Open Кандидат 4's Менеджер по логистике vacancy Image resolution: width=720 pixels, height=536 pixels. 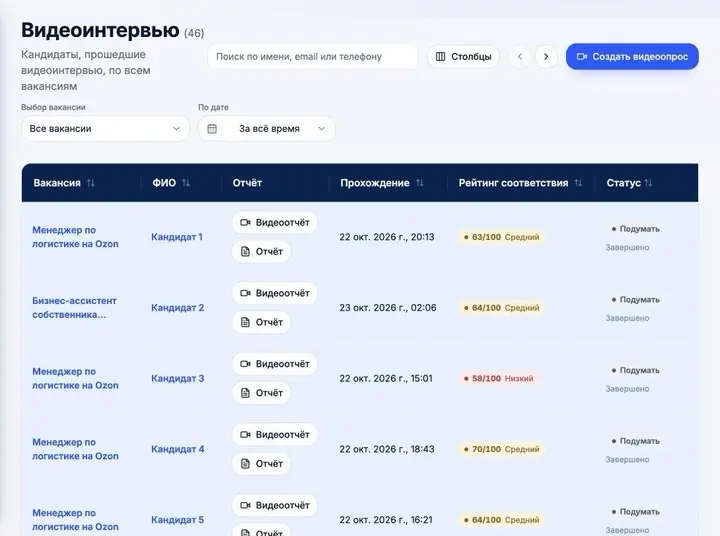click(75, 449)
